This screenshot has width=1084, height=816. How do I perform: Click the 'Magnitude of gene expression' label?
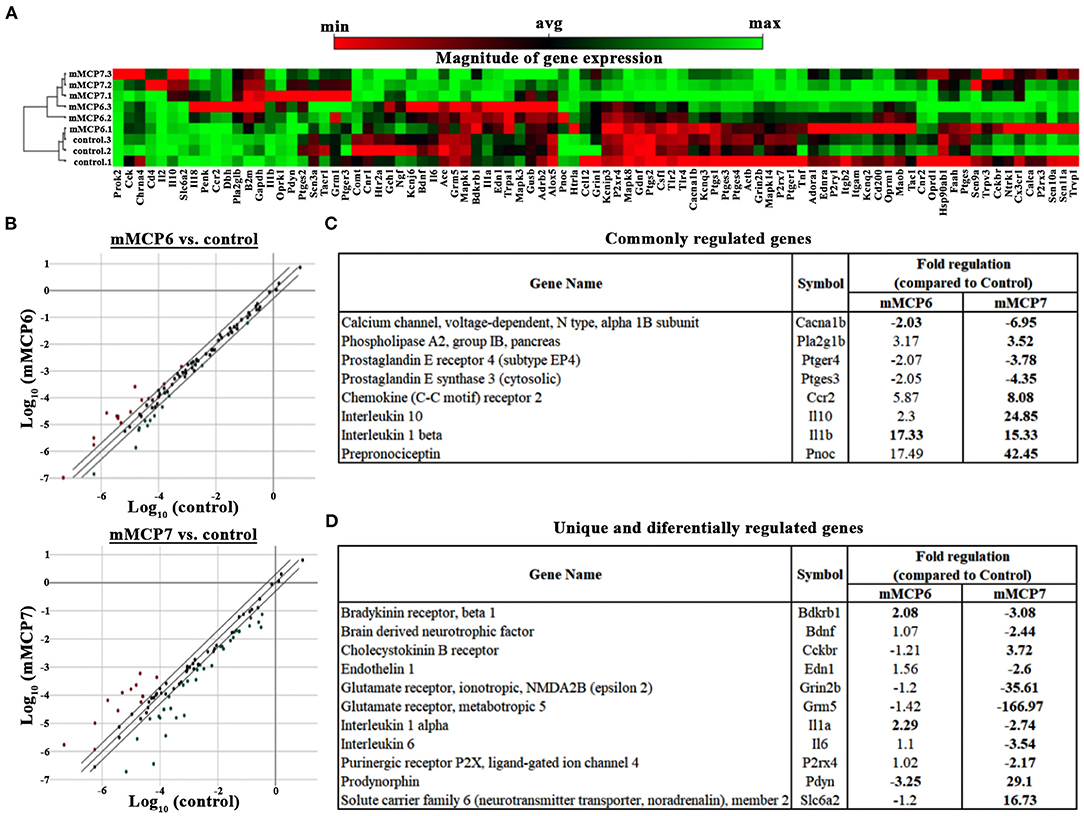(549, 58)
